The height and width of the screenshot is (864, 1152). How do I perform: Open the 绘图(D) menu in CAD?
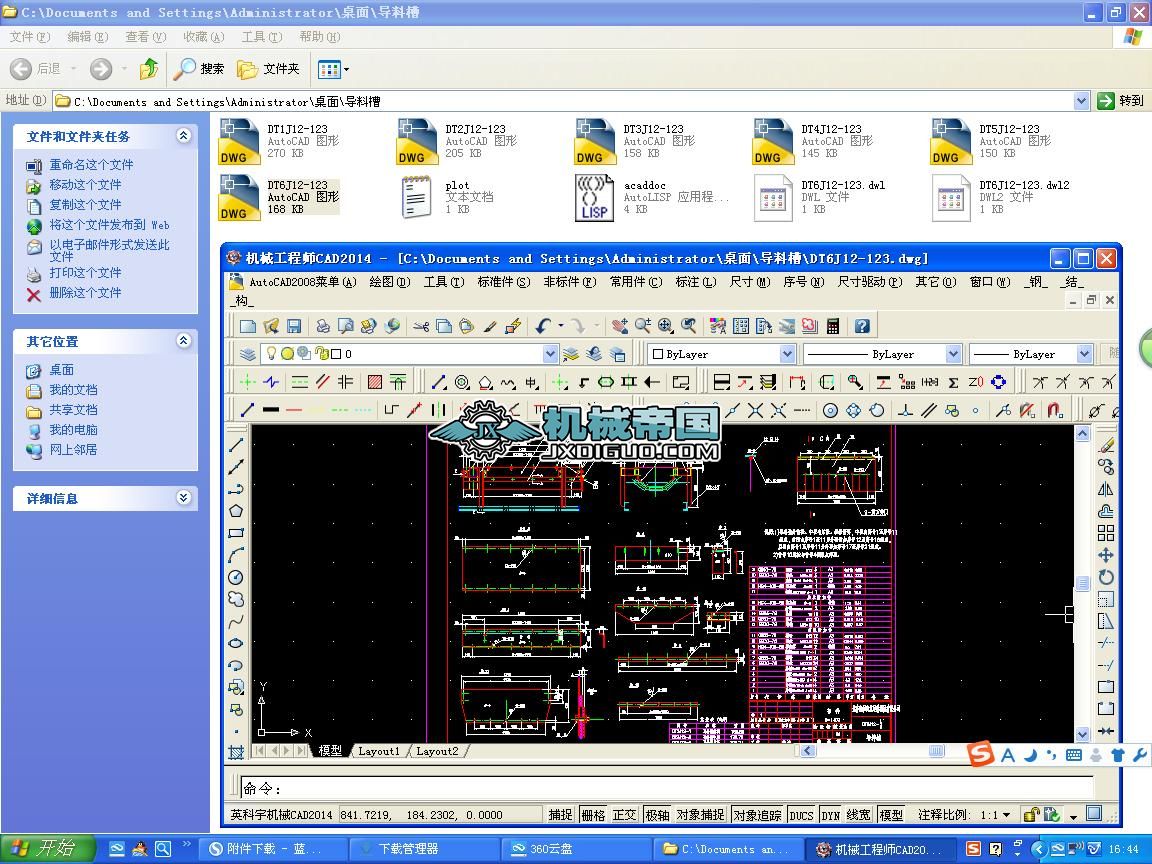[x=389, y=282]
